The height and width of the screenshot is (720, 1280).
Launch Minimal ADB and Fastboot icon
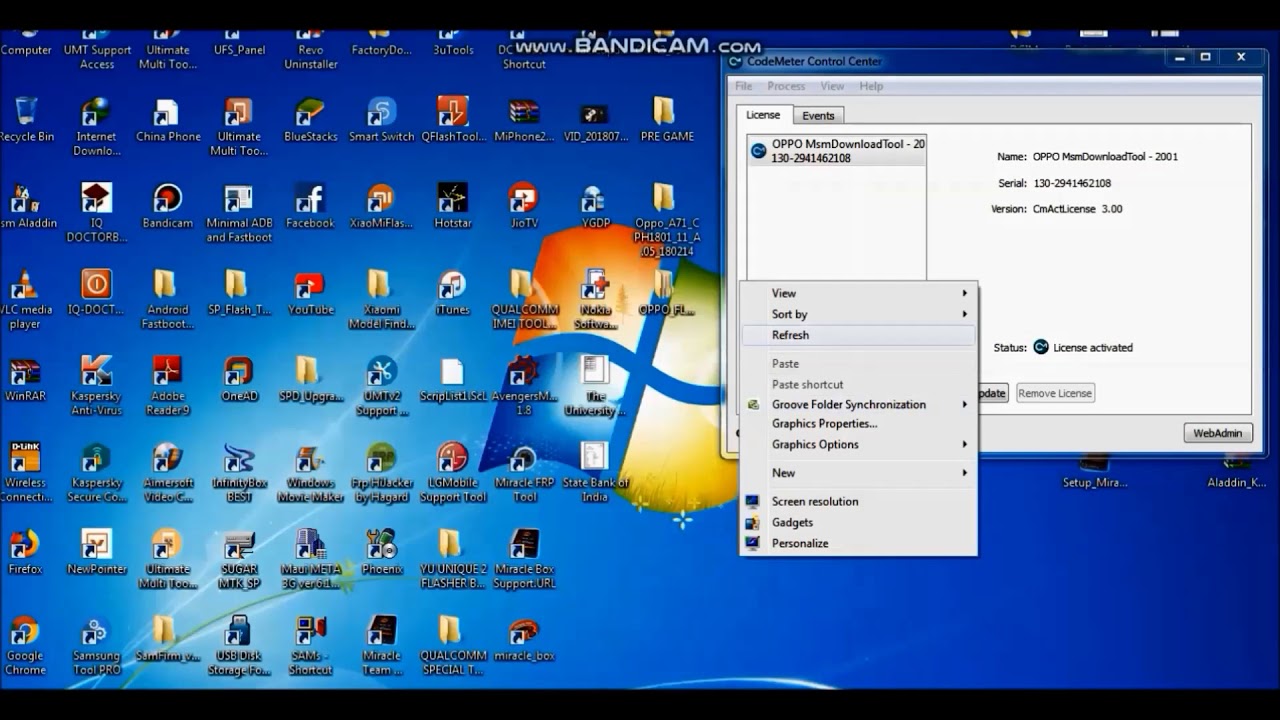(x=239, y=213)
